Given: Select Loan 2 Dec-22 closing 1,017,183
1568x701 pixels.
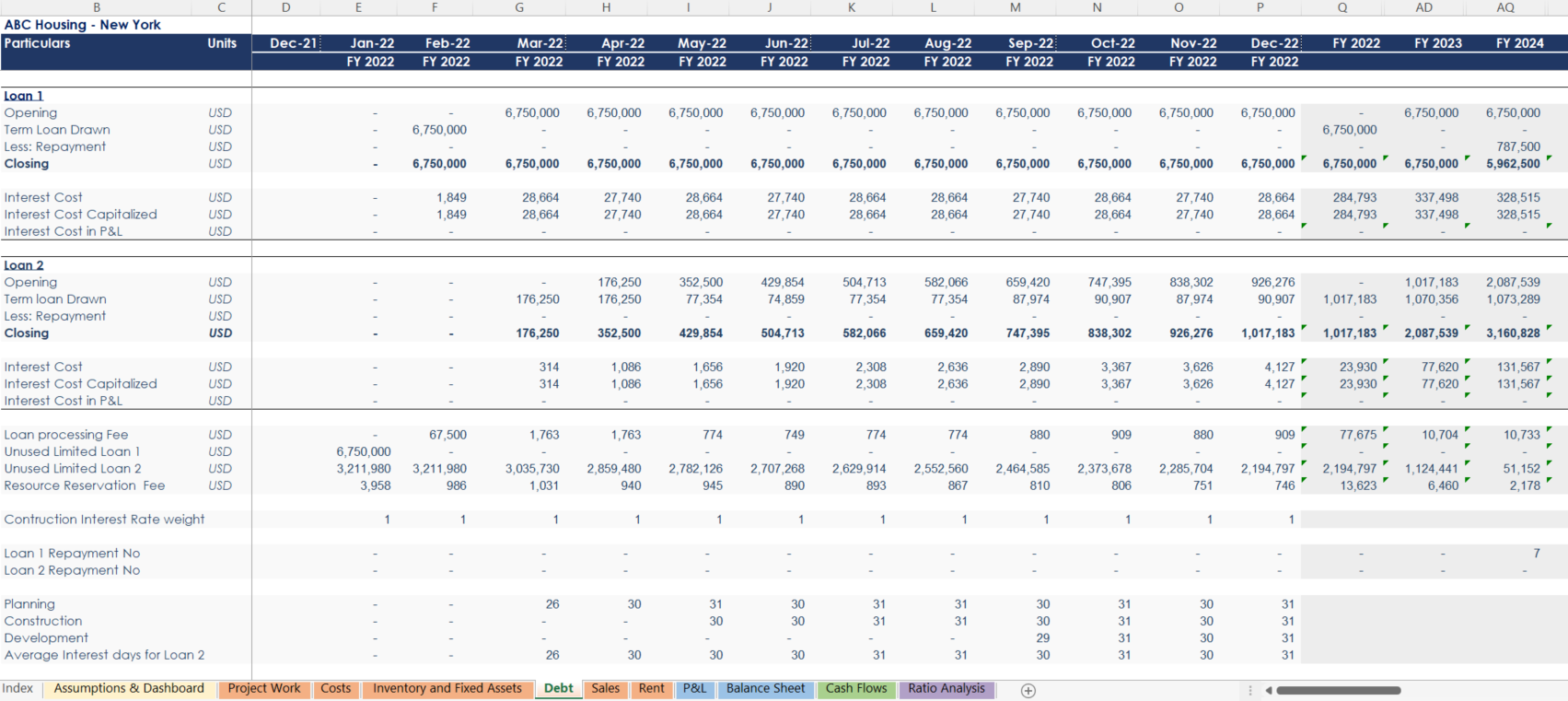Looking at the screenshot, I should [x=1267, y=333].
